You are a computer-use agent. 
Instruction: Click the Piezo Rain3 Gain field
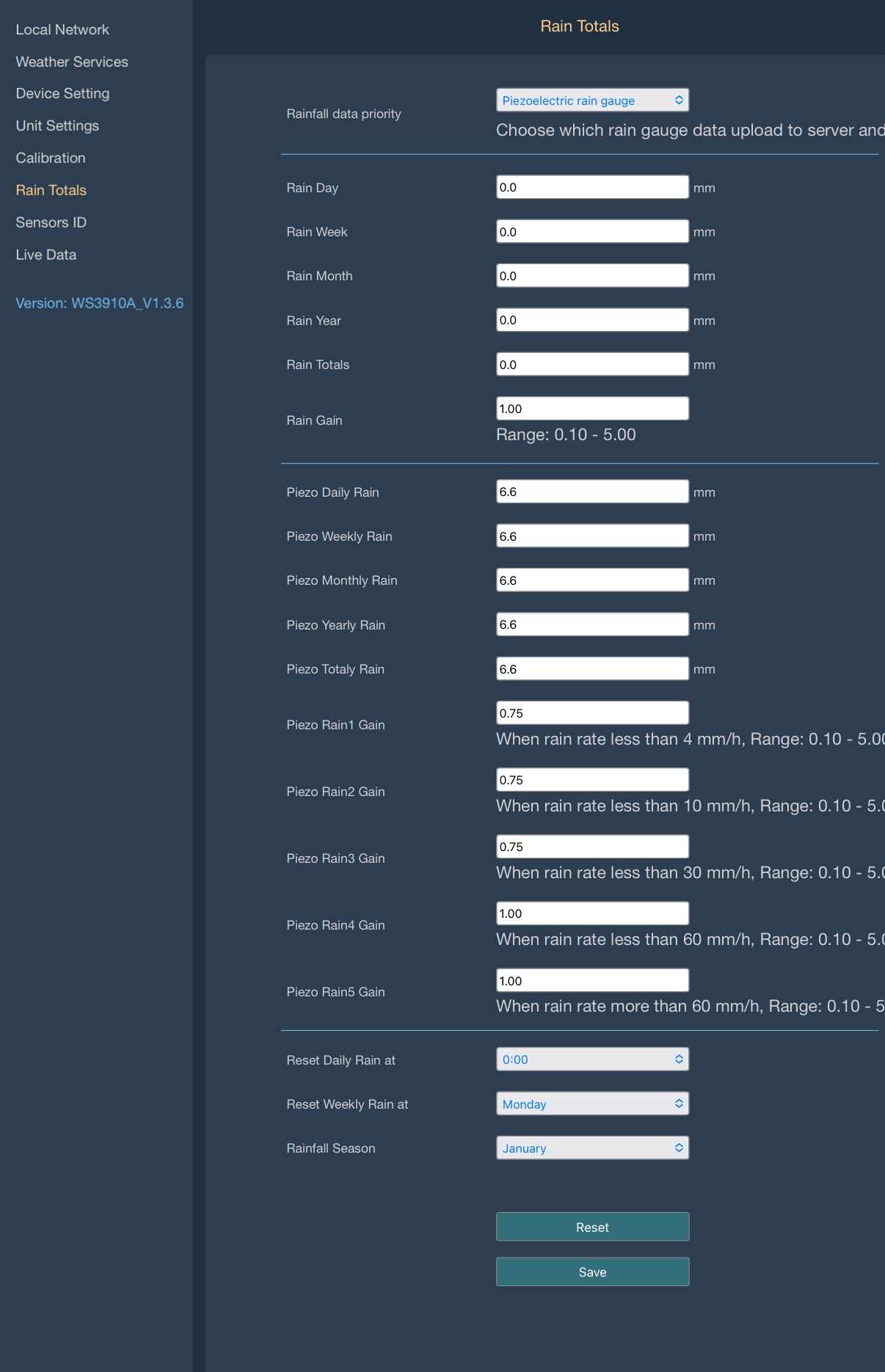pyautogui.click(x=592, y=847)
